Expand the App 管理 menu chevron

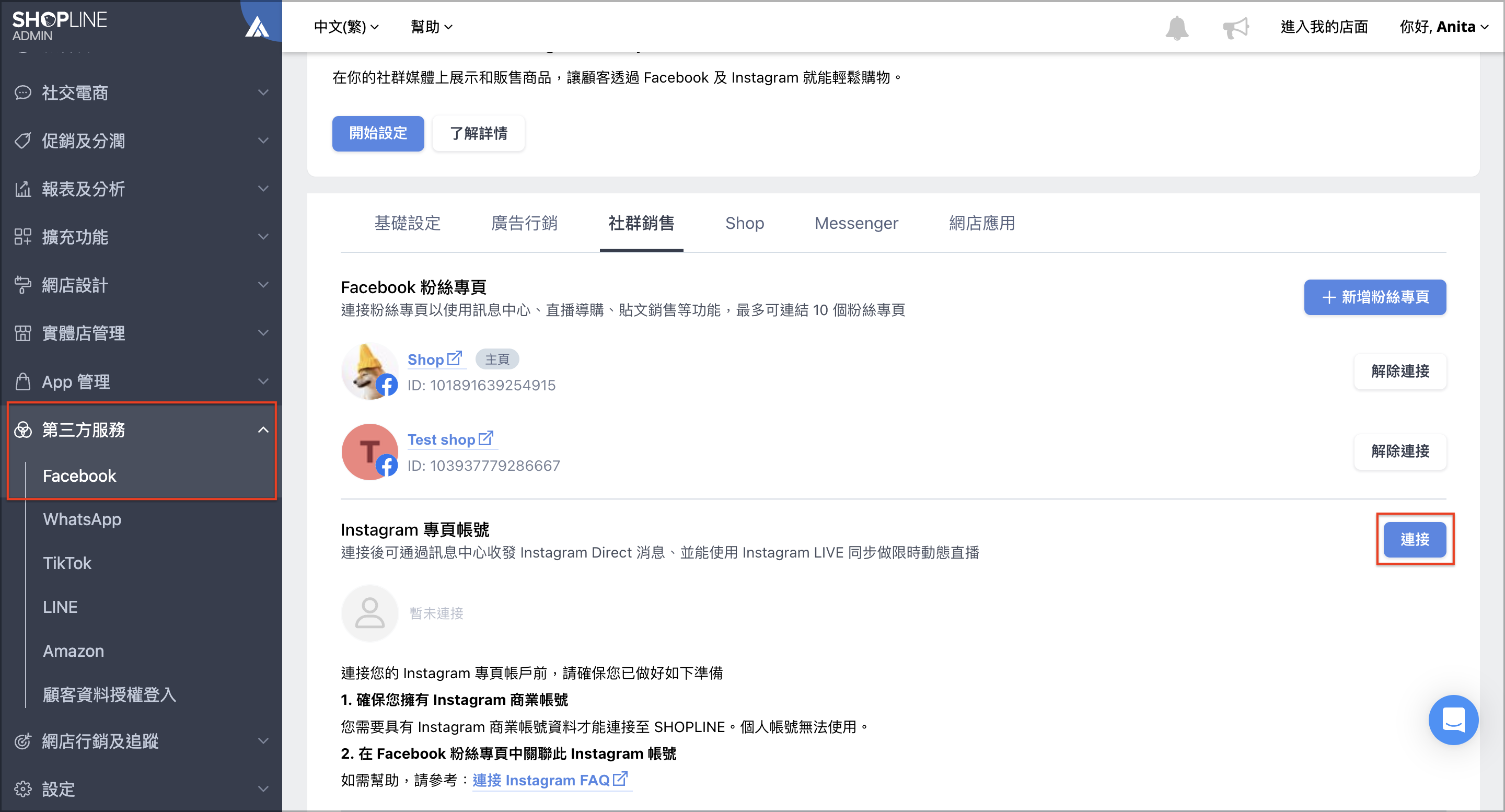(x=263, y=381)
